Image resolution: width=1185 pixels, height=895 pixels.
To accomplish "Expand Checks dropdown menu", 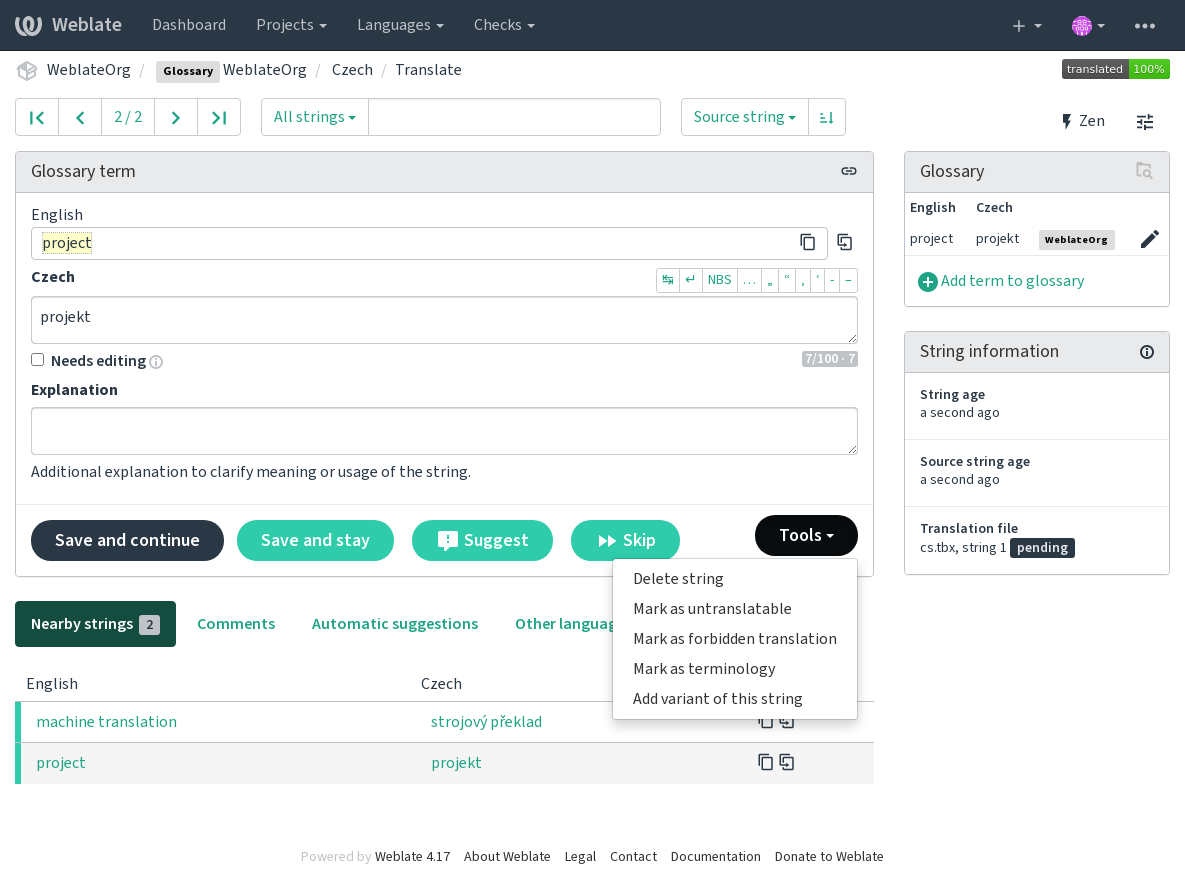I will point(504,25).
